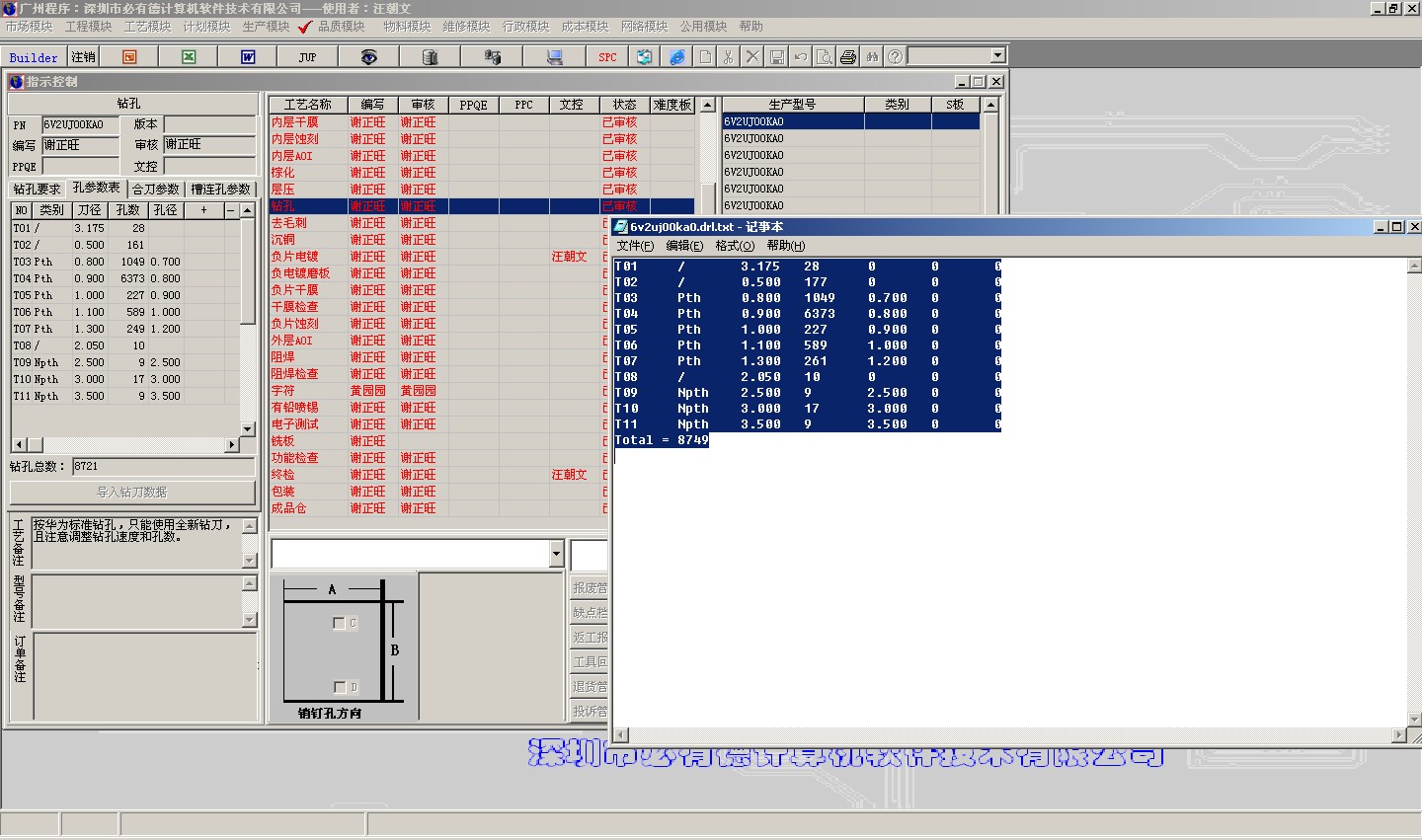Click the 缺点档 button
Viewport: 1422px width, 840px height.
[x=590, y=612]
